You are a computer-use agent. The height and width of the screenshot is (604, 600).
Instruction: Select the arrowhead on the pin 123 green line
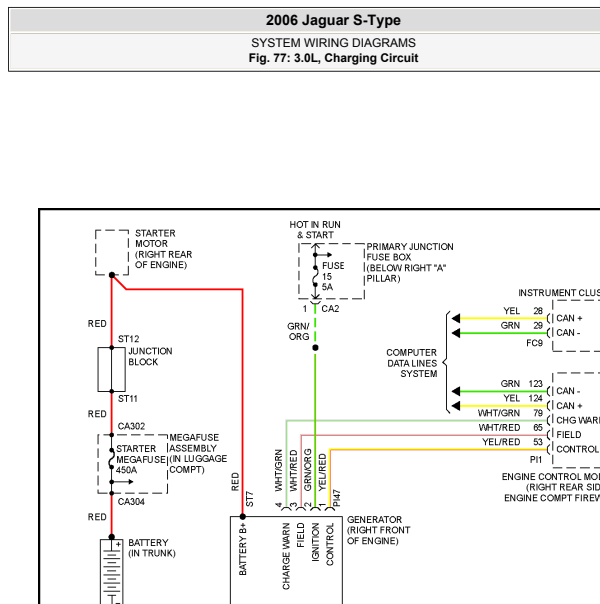(456, 391)
